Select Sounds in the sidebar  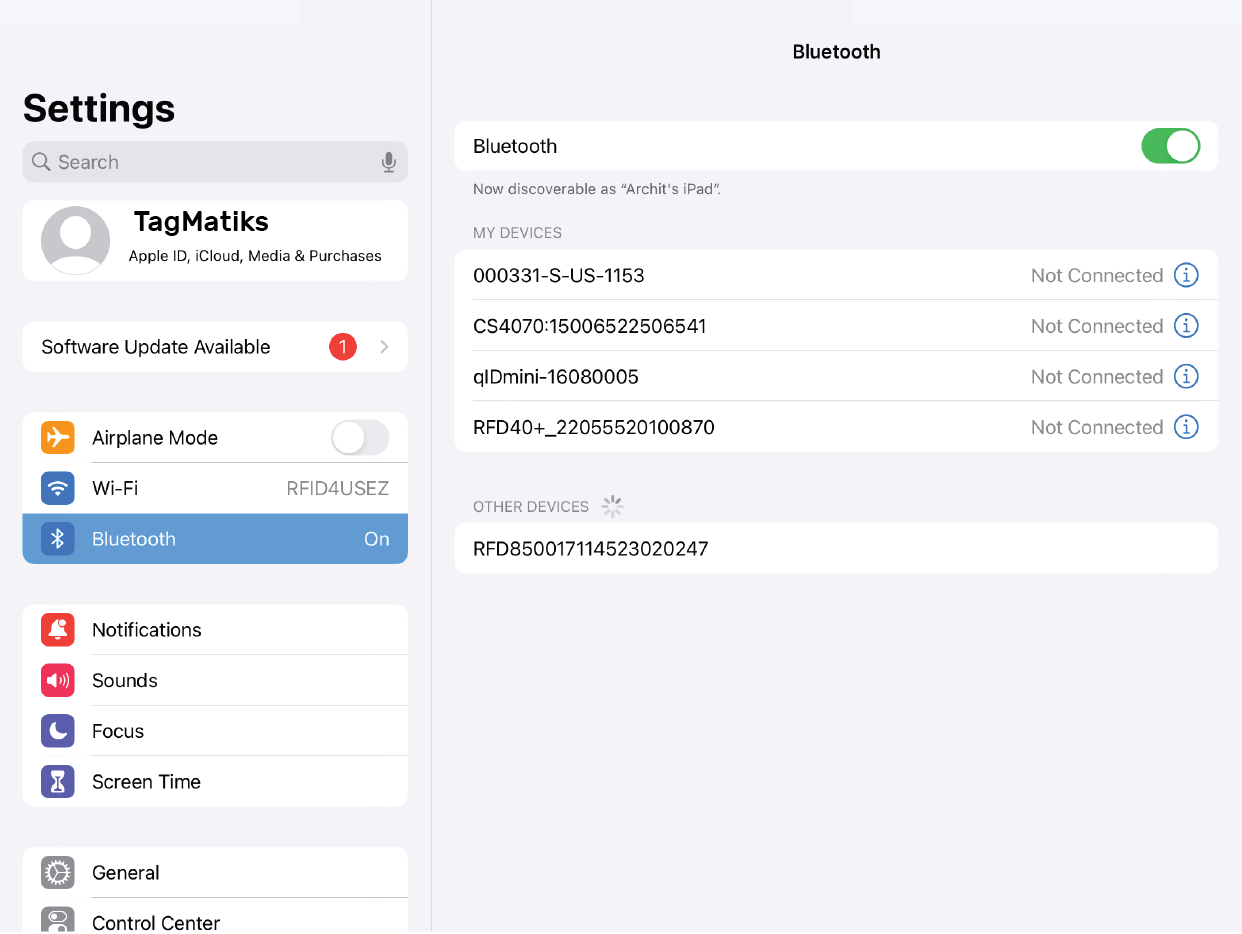(215, 681)
